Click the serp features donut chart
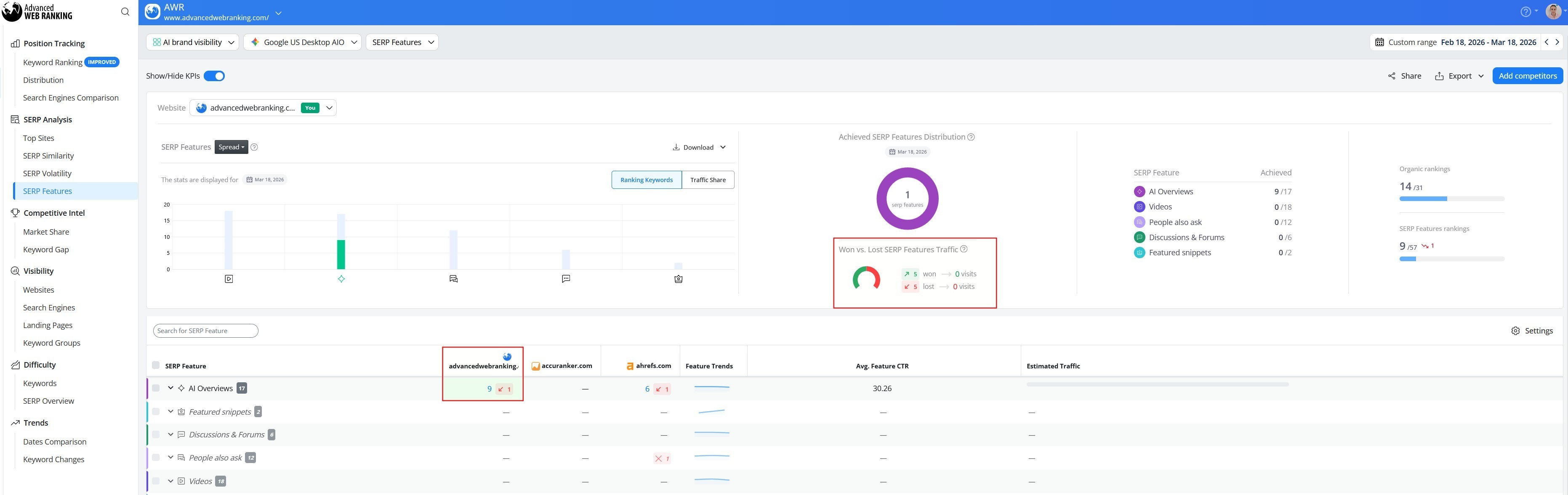The height and width of the screenshot is (495, 1568). point(907,199)
